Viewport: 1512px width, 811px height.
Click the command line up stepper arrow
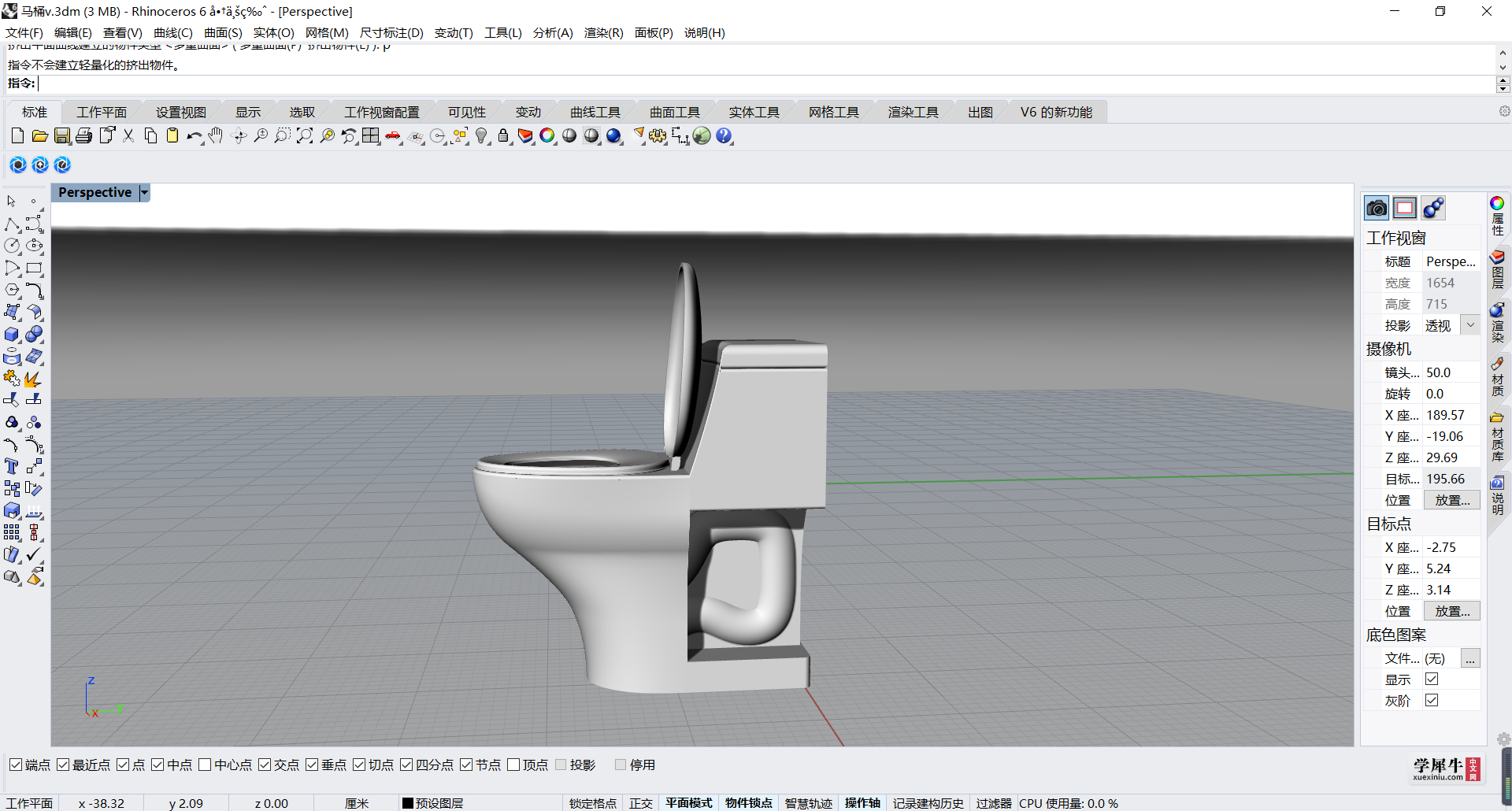(1503, 80)
